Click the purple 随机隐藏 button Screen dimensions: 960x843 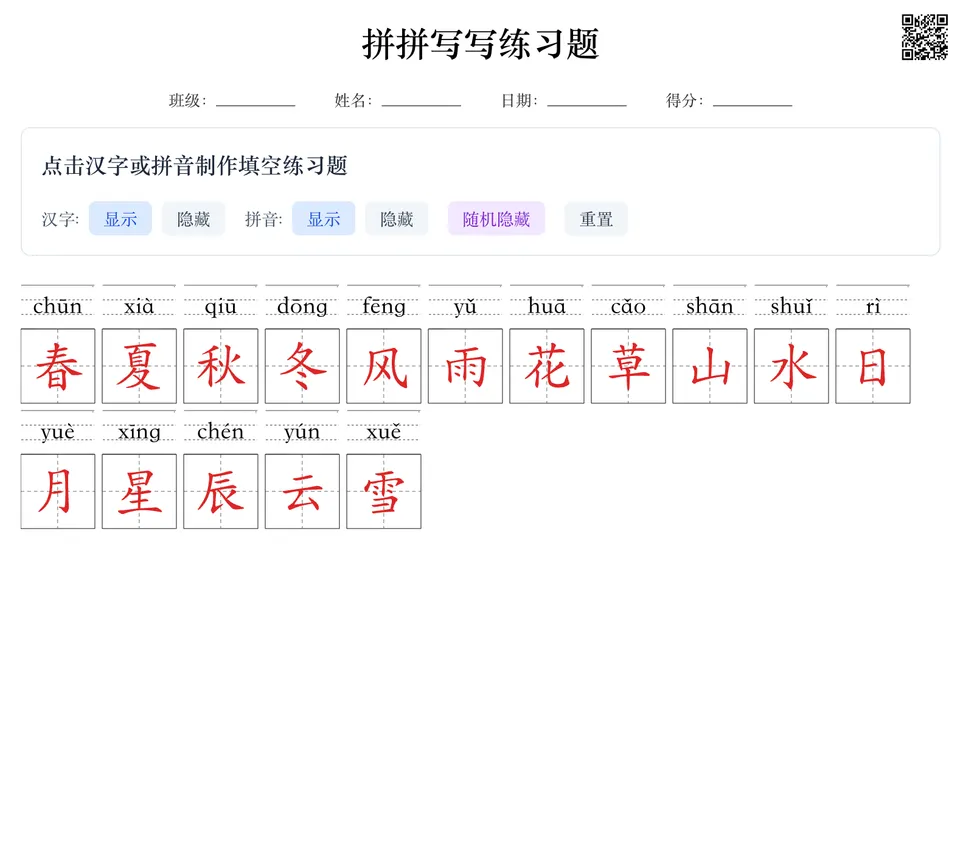click(x=496, y=219)
